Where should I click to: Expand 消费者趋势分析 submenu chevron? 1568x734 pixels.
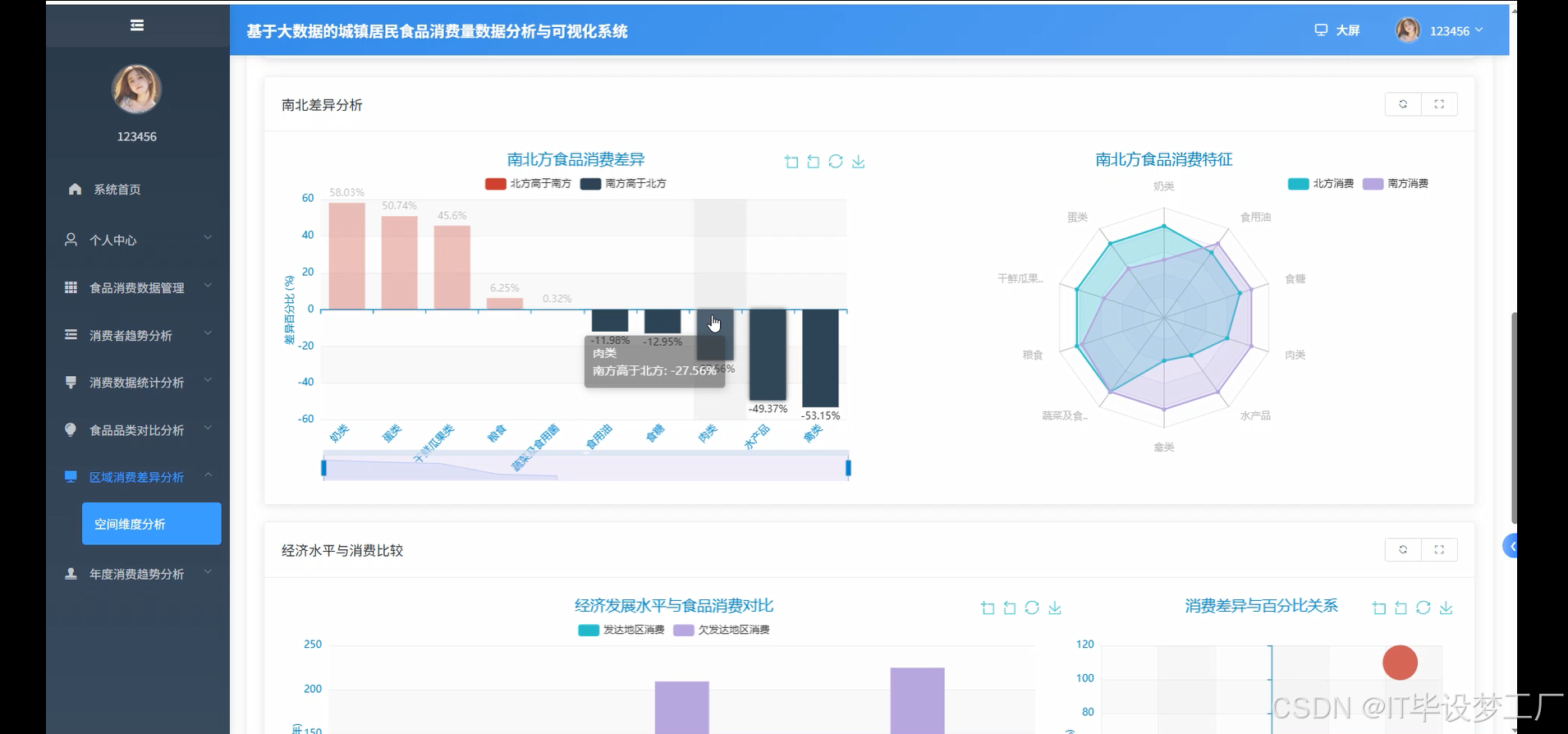208,333
